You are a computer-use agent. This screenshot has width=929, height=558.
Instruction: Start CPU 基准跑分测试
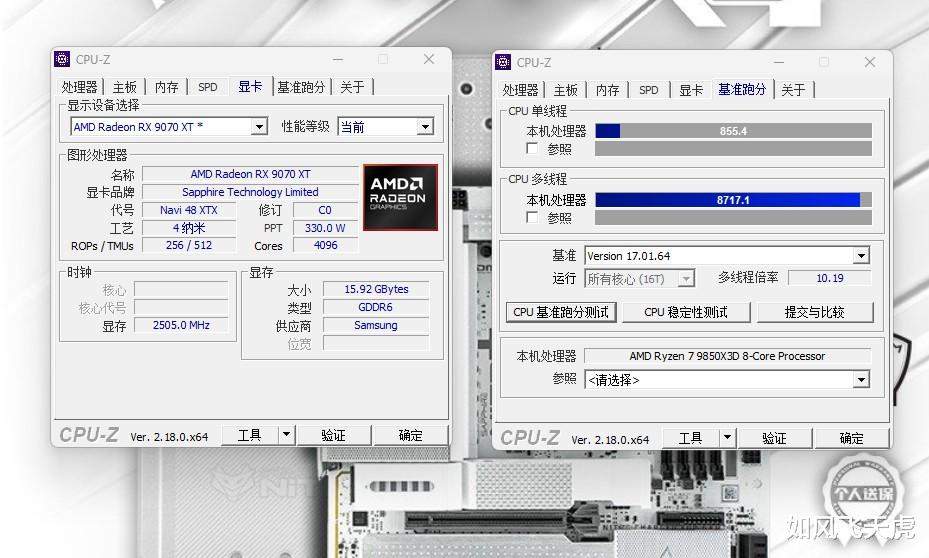tap(561, 312)
